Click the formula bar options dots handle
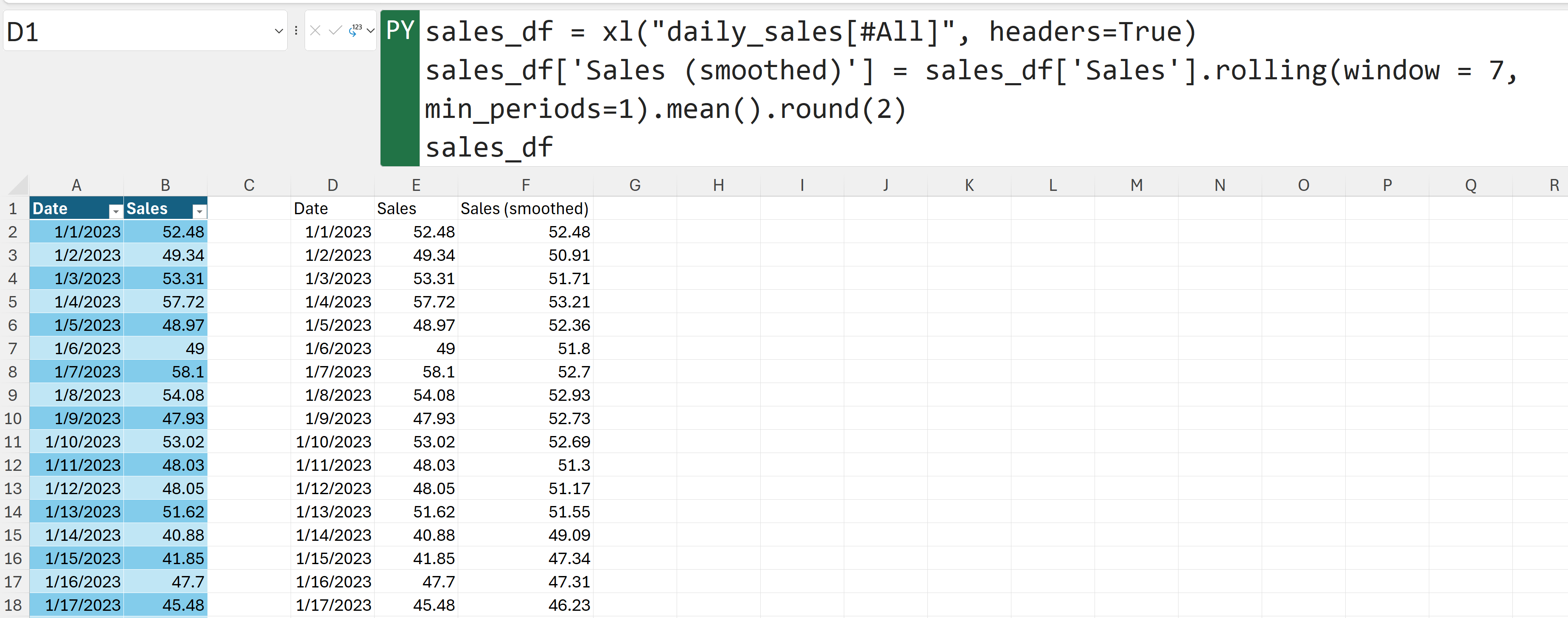 pos(296,31)
